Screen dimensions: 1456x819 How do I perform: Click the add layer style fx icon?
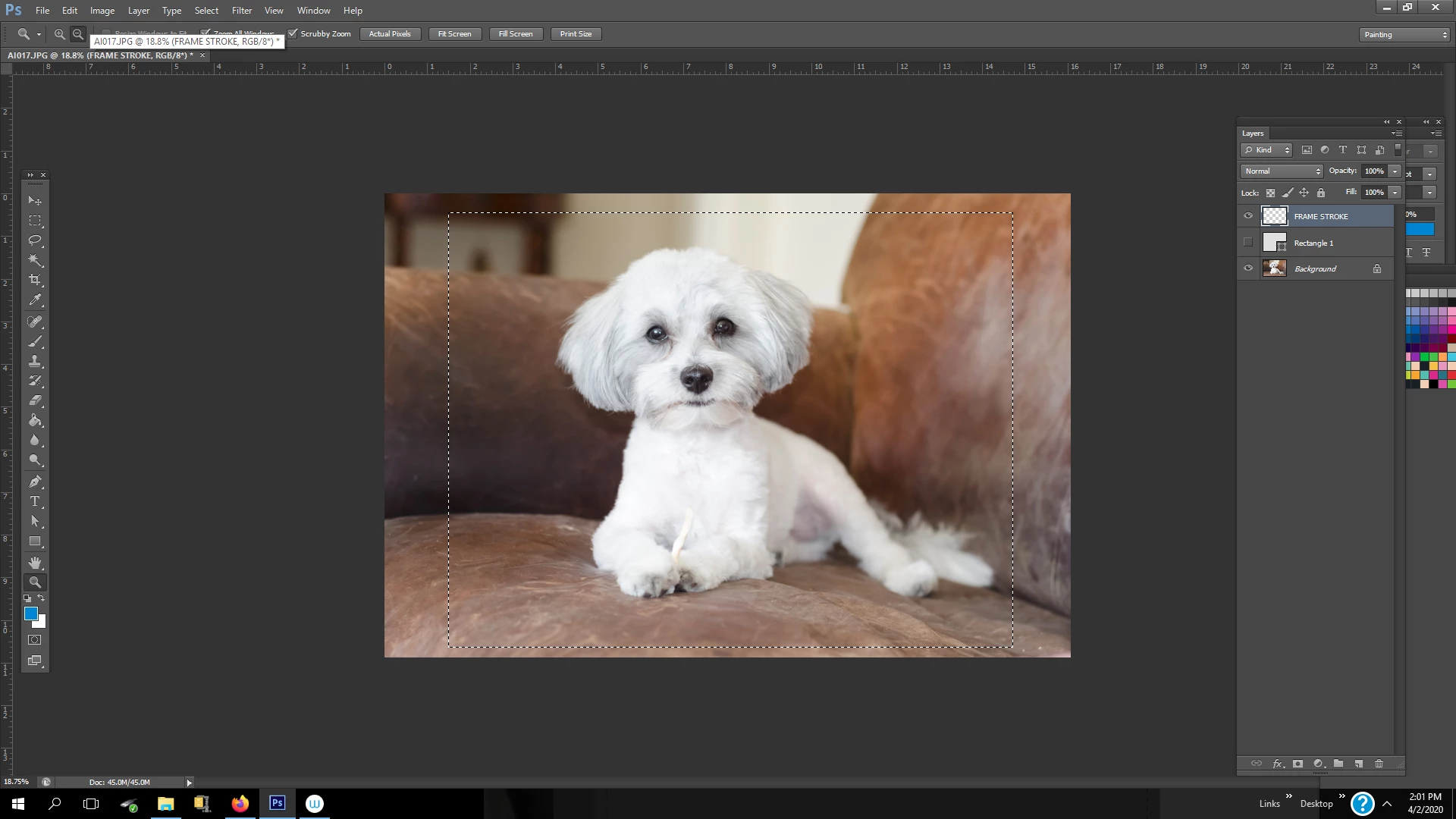coord(1278,764)
